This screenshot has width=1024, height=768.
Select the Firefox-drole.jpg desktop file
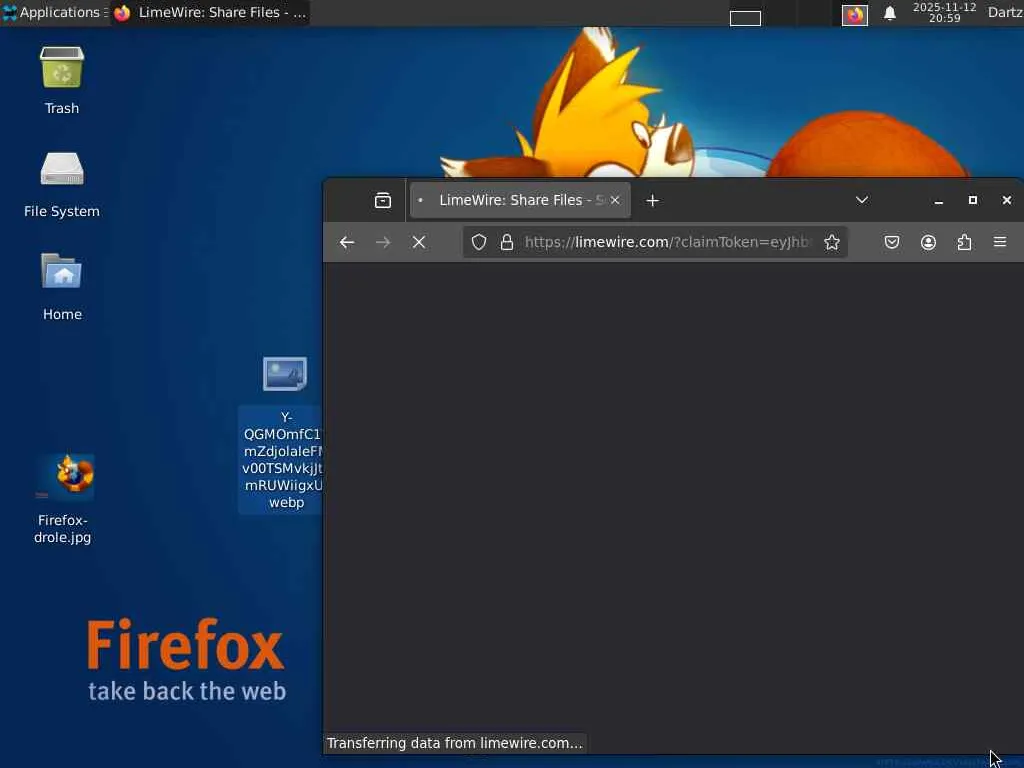[x=63, y=499]
